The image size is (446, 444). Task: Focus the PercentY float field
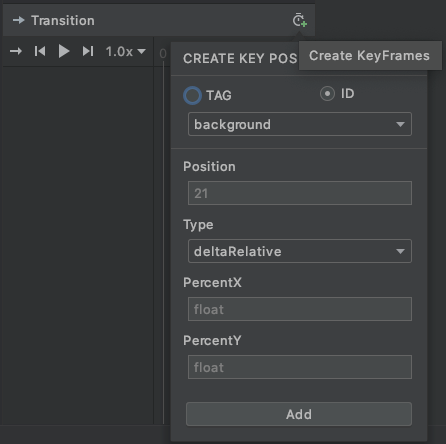(300, 367)
